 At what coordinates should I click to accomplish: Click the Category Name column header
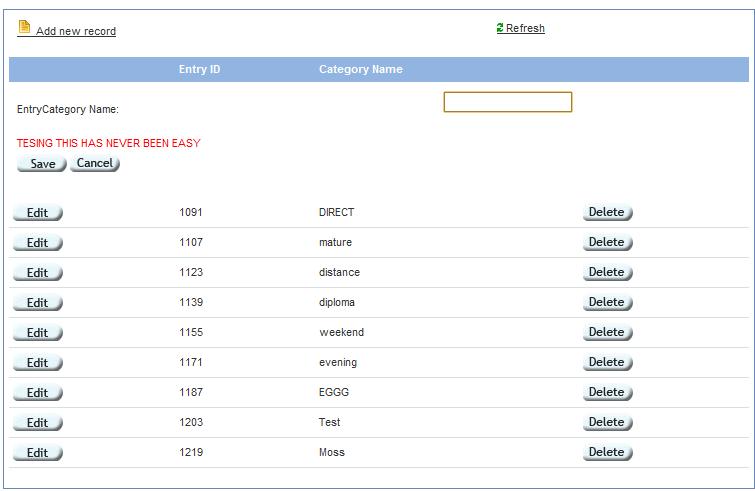point(361,69)
